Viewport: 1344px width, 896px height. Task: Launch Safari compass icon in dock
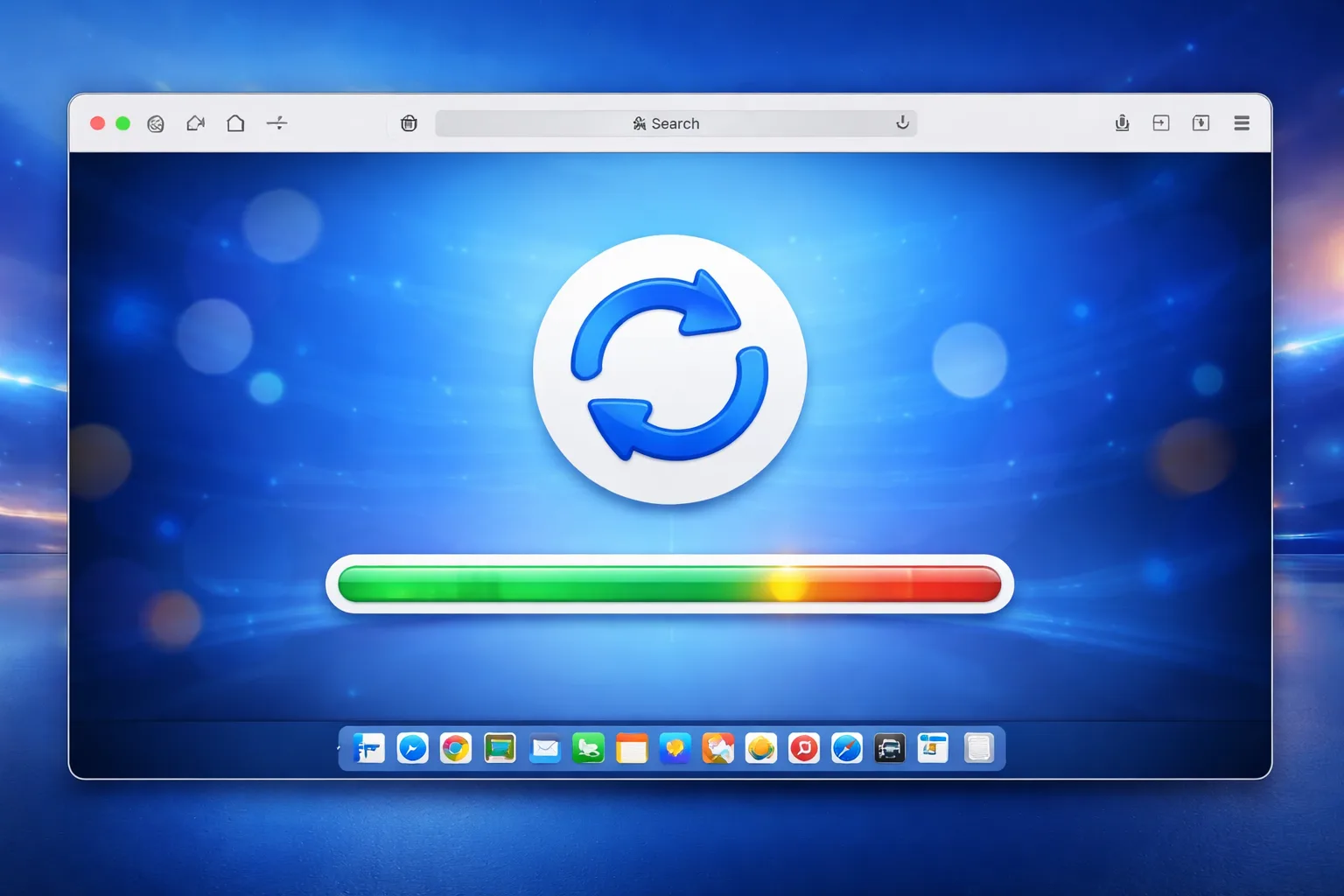point(846,748)
